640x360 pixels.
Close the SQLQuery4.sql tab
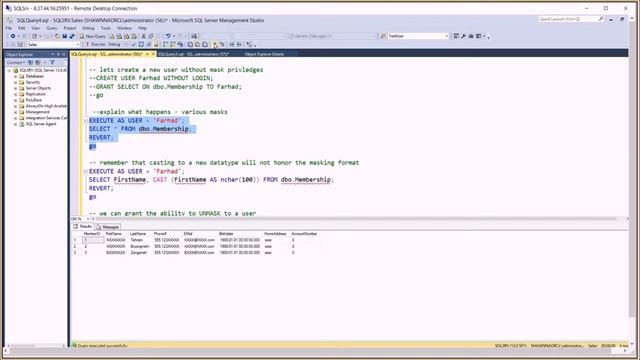153,54
